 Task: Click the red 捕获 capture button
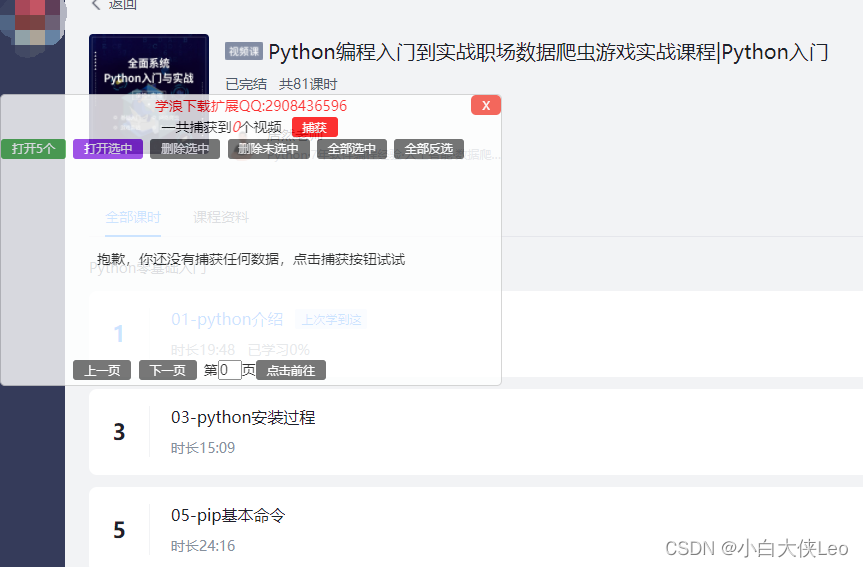315,127
